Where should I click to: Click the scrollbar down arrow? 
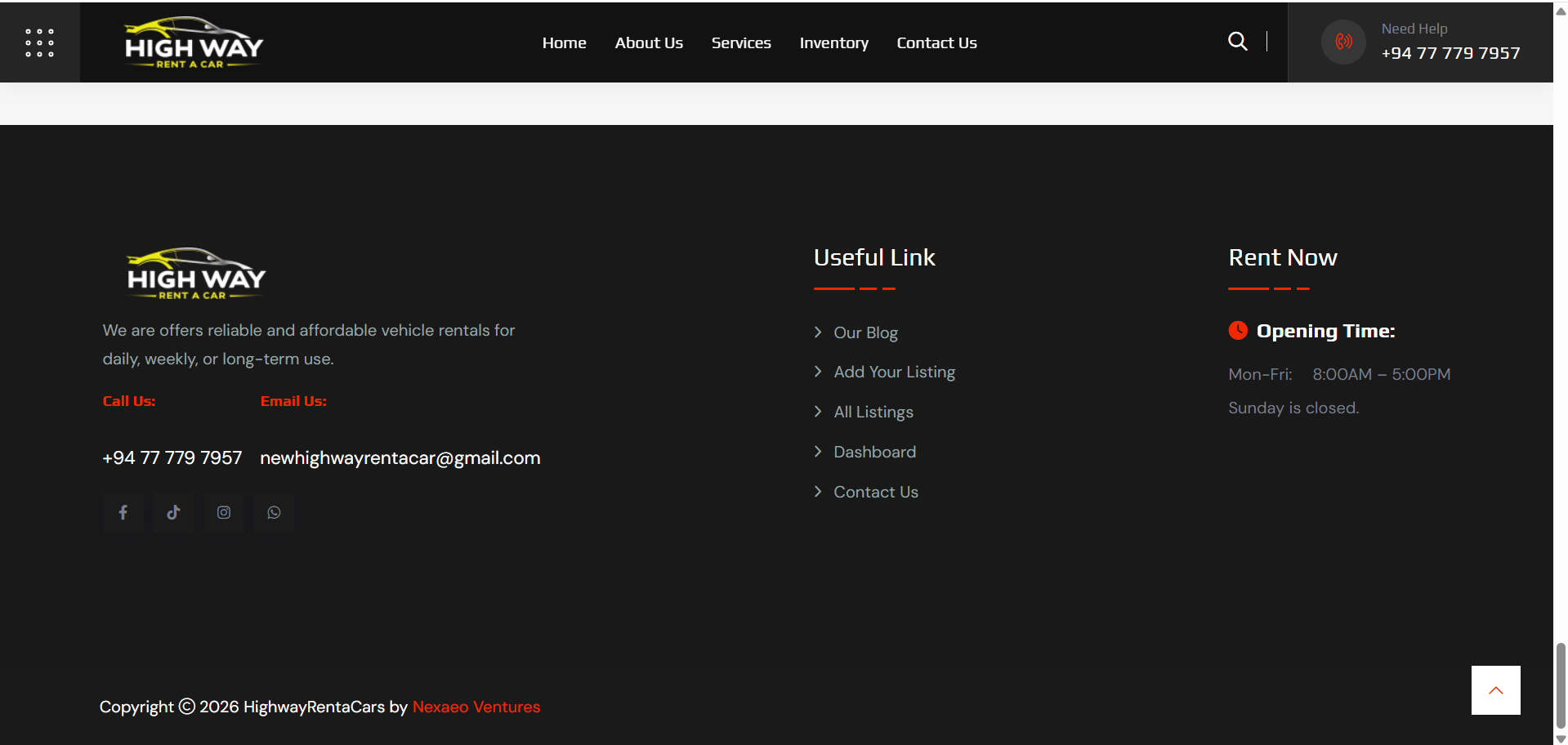(1559, 738)
